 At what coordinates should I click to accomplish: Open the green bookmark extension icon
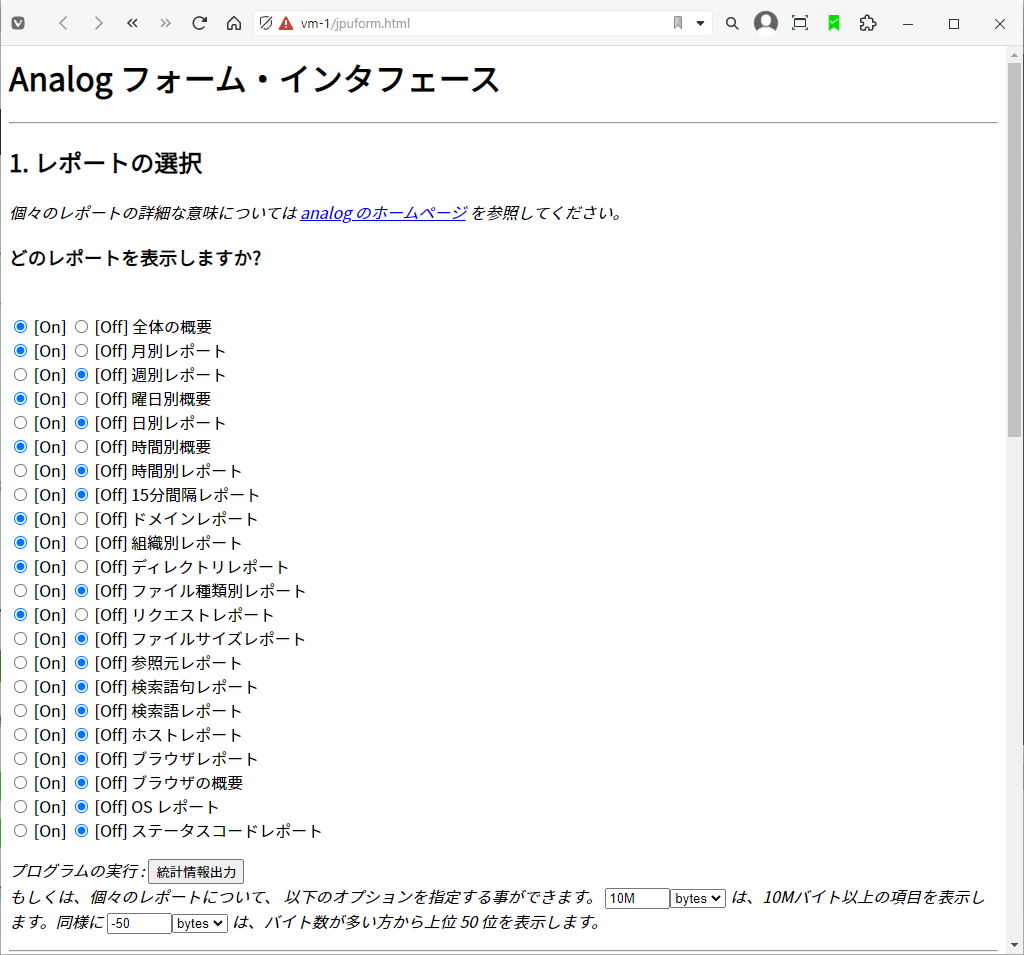tap(834, 24)
